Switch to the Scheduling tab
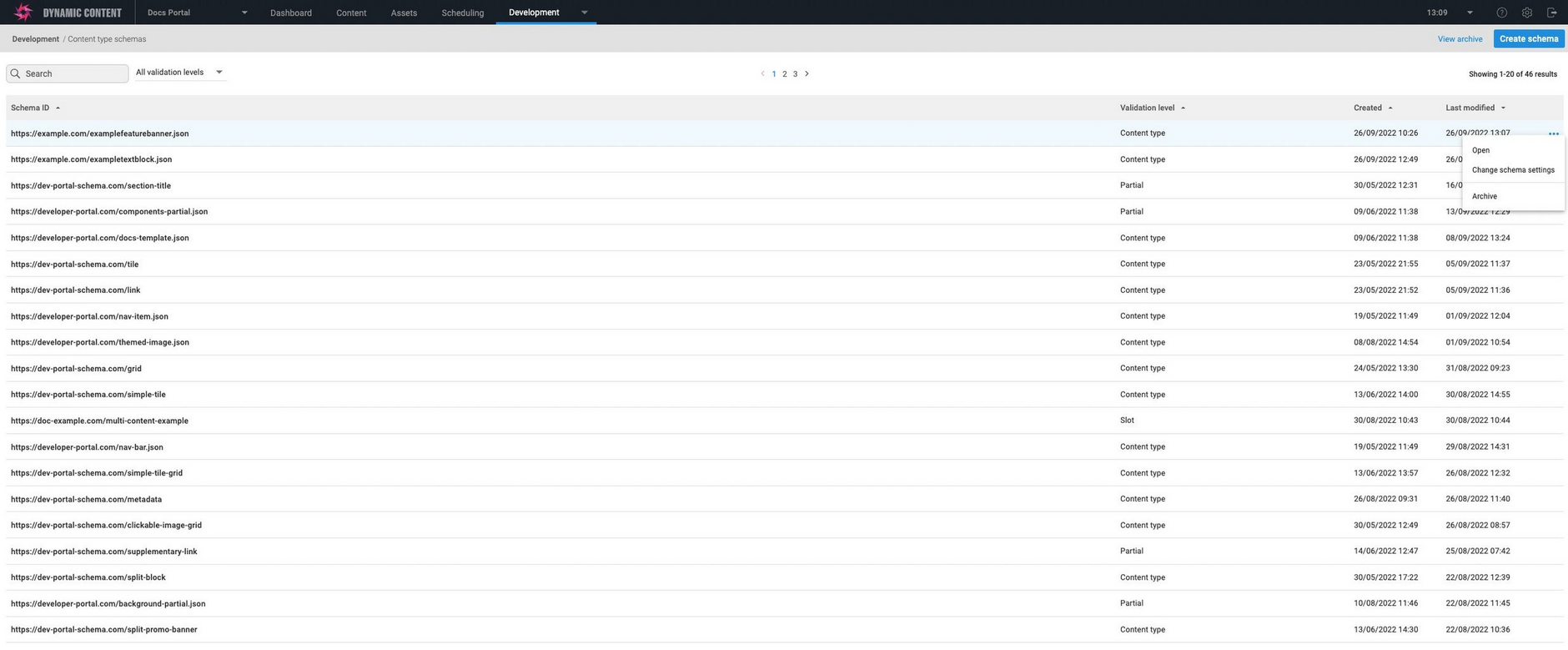Image resolution: width=1568 pixels, height=650 pixels. [x=462, y=13]
